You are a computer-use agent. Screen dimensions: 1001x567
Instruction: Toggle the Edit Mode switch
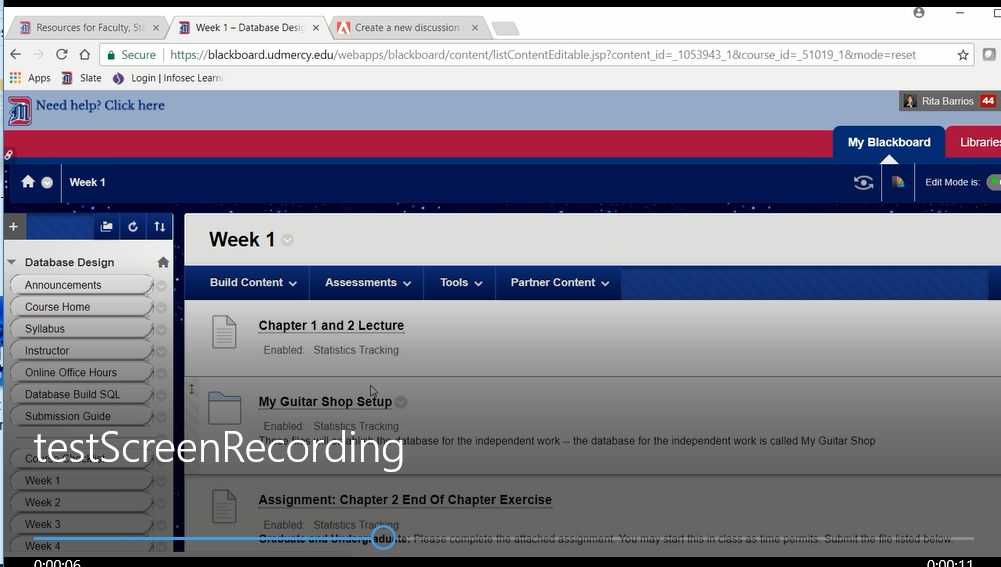coord(993,182)
